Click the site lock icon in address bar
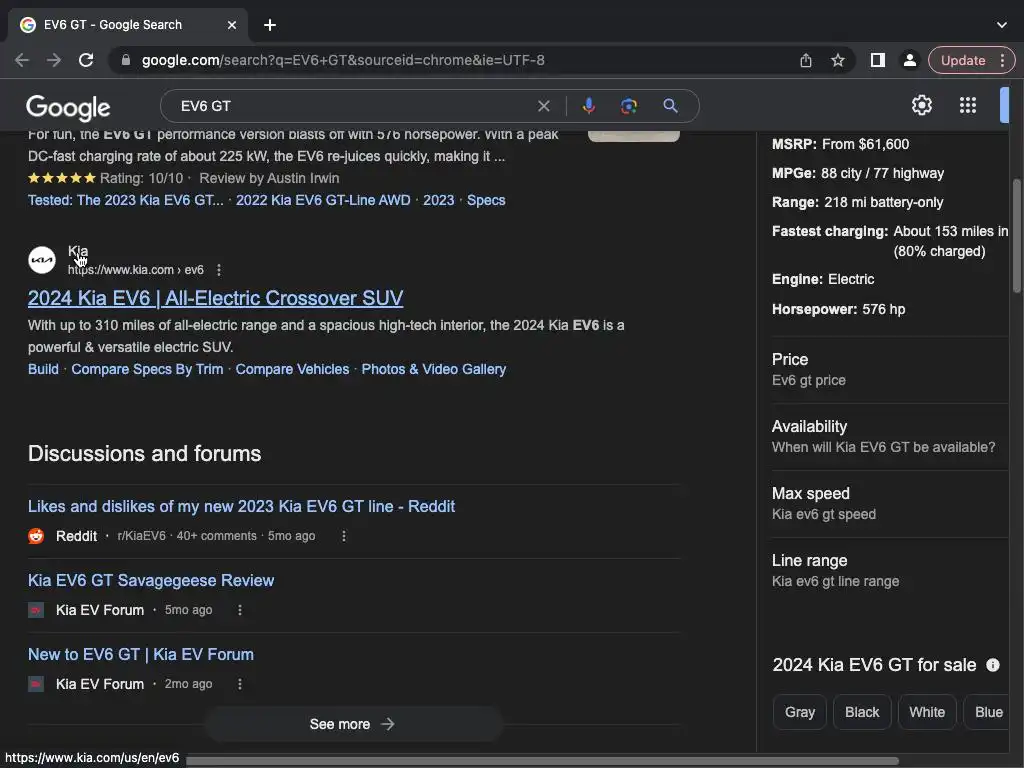This screenshot has width=1024, height=768. pos(126,60)
